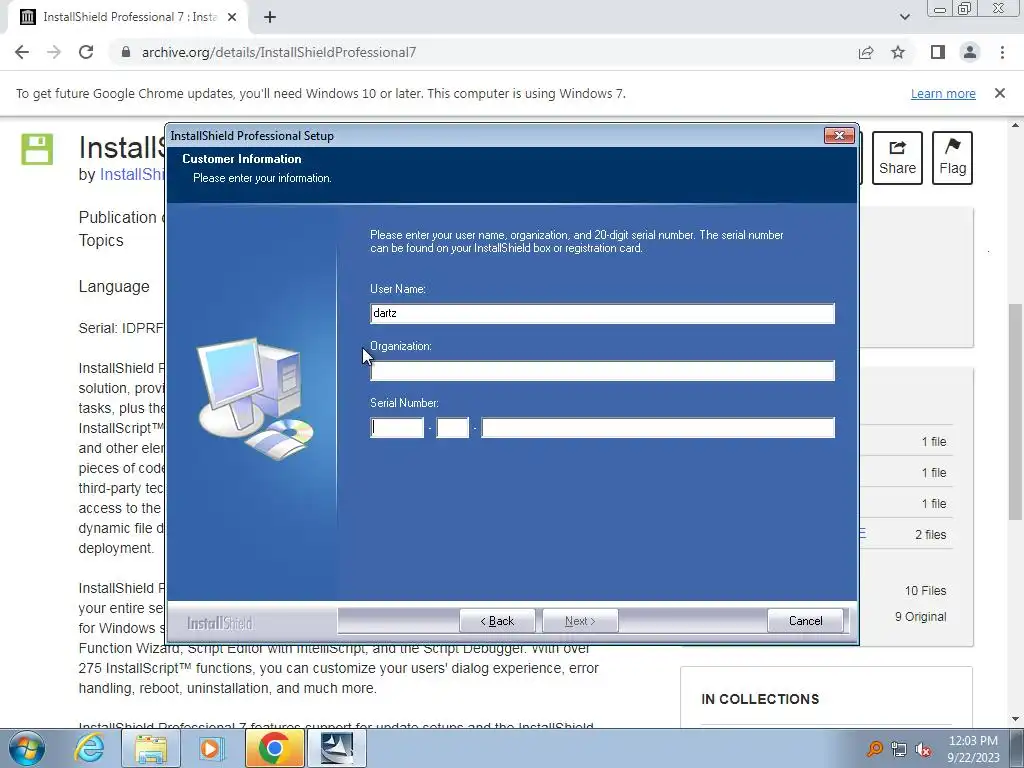The height and width of the screenshot is (768, 1024).
Task: Click the "9 Original" text
Action: click(920, 617)
